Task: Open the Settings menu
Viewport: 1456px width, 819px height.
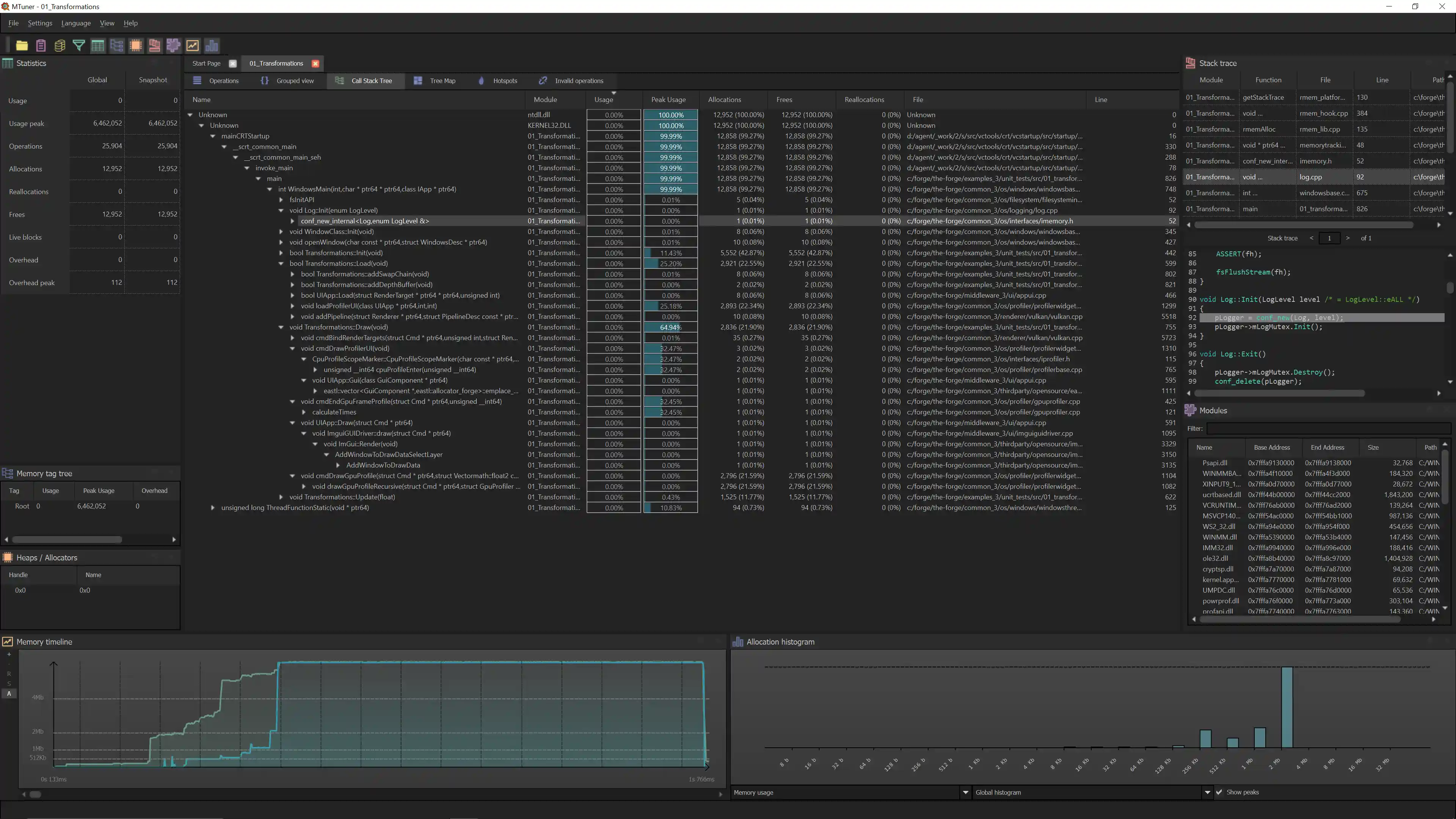Action: [39, 23]
